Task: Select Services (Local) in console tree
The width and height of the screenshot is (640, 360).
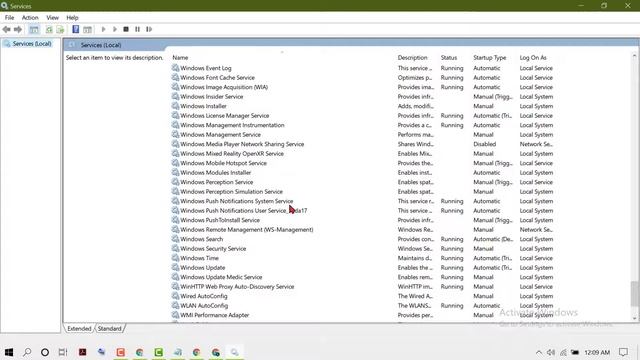Action: coord(32,43)
